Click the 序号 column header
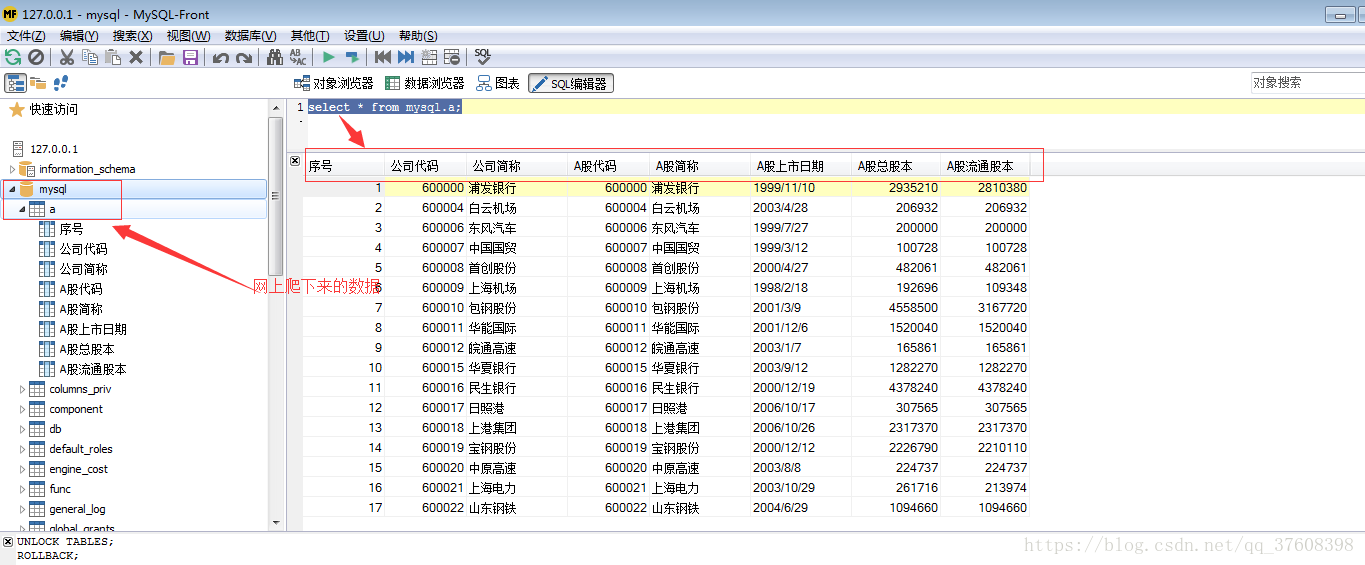This screenshot has height=565, width=1365. 345,166
